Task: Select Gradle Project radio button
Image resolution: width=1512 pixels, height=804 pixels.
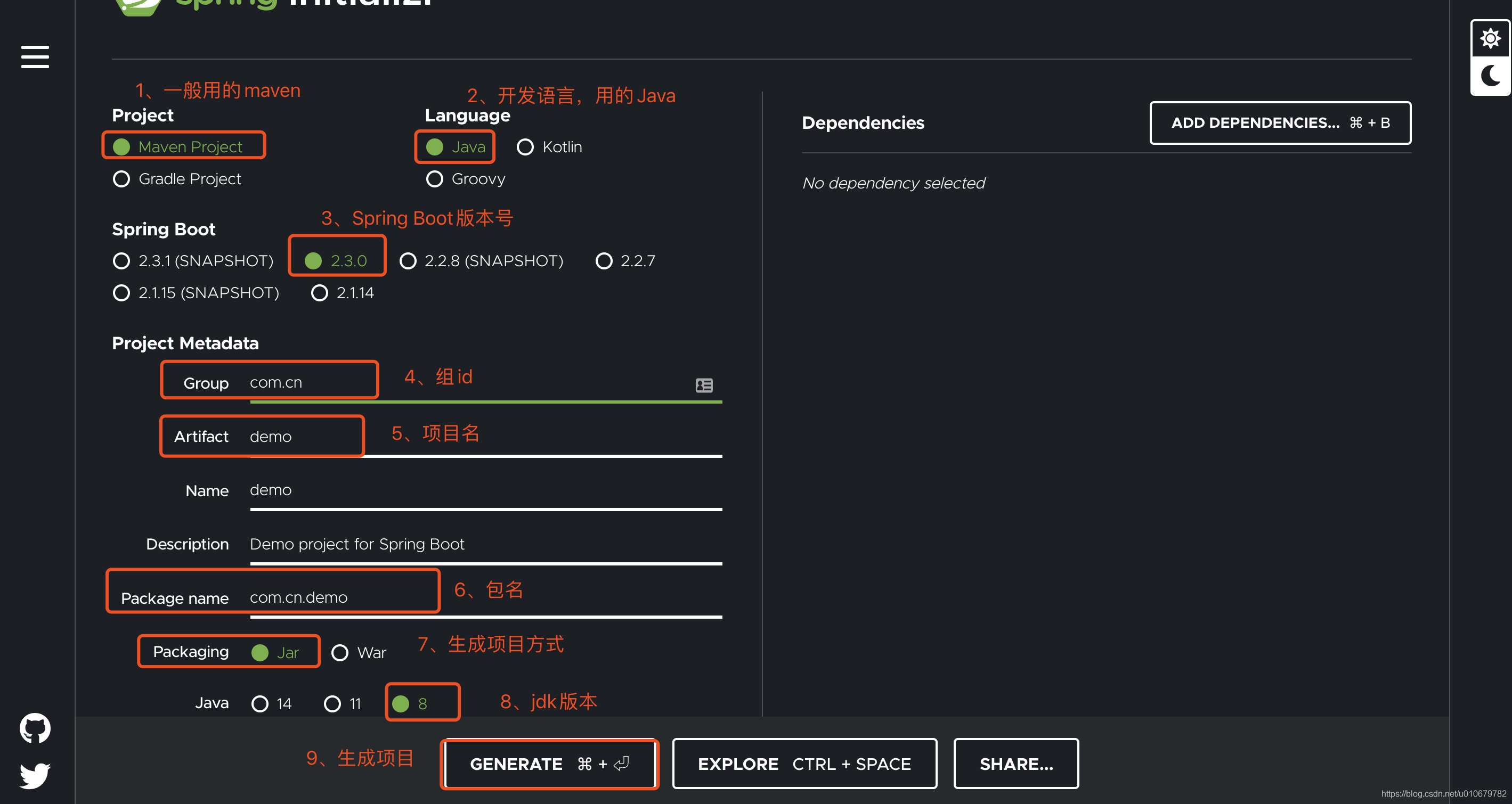Action: tap(177, 179)
